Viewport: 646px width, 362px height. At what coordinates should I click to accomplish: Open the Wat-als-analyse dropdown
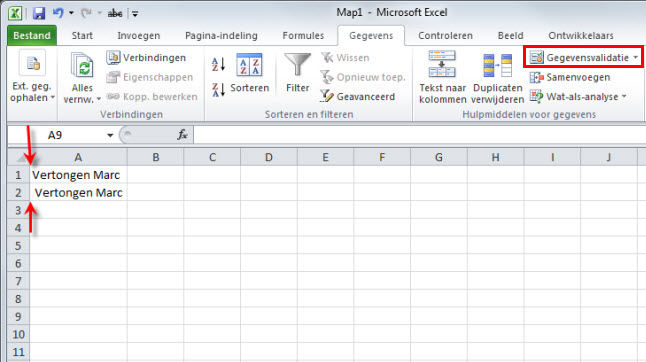coord(578,97)
